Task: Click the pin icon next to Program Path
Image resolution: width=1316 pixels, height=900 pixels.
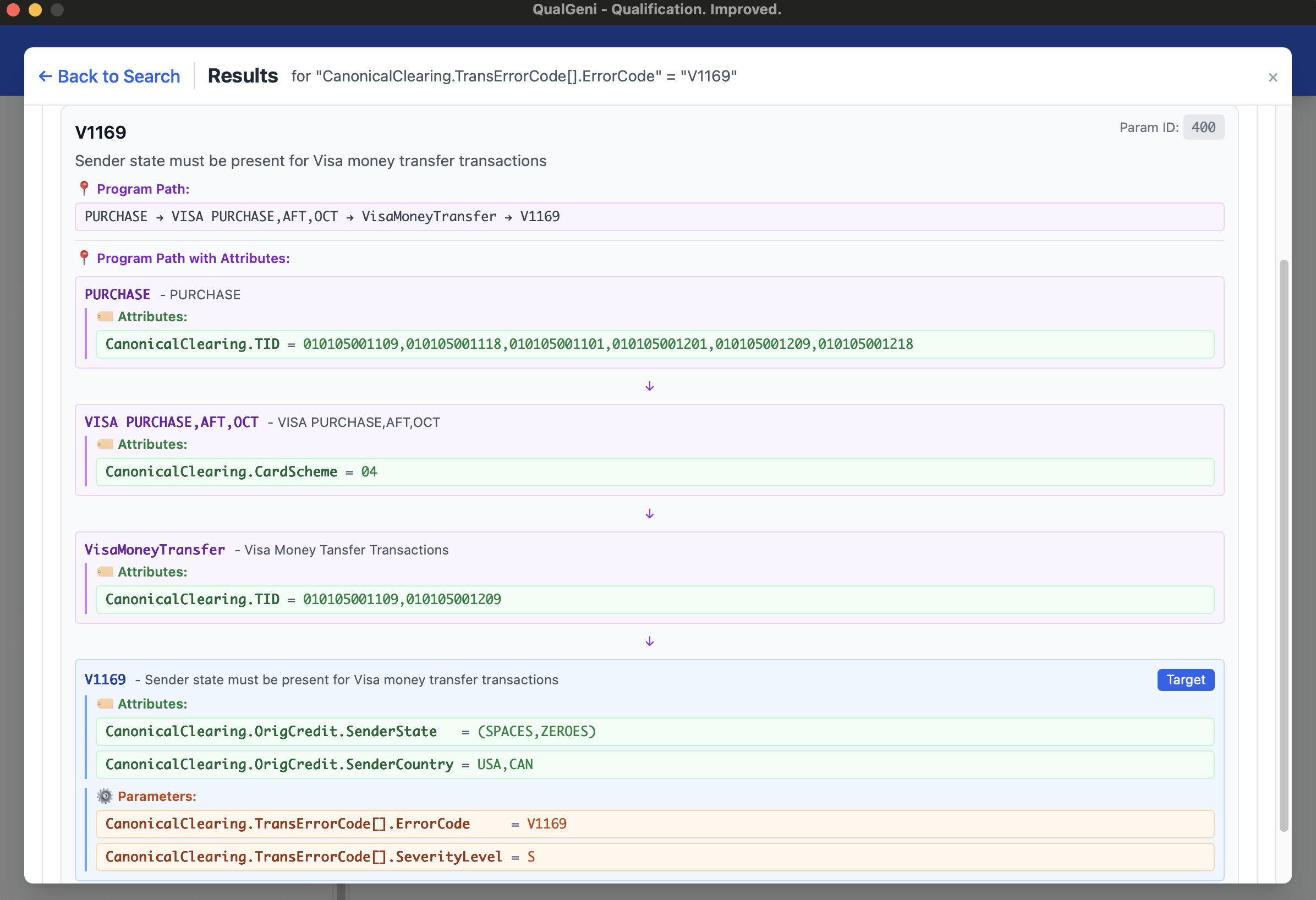Action: [x=84, y=188]
